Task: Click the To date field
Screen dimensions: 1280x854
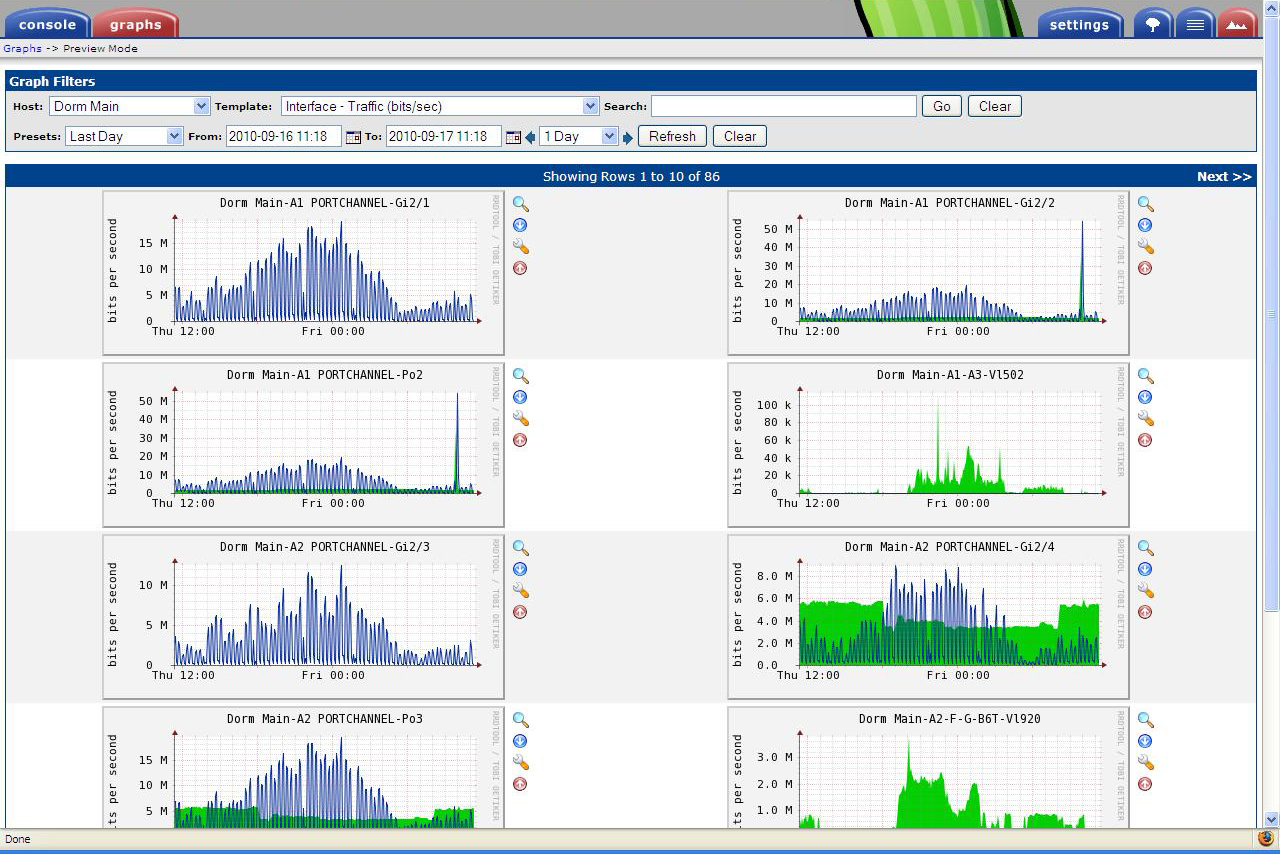Action: click(x=444, y=136)
